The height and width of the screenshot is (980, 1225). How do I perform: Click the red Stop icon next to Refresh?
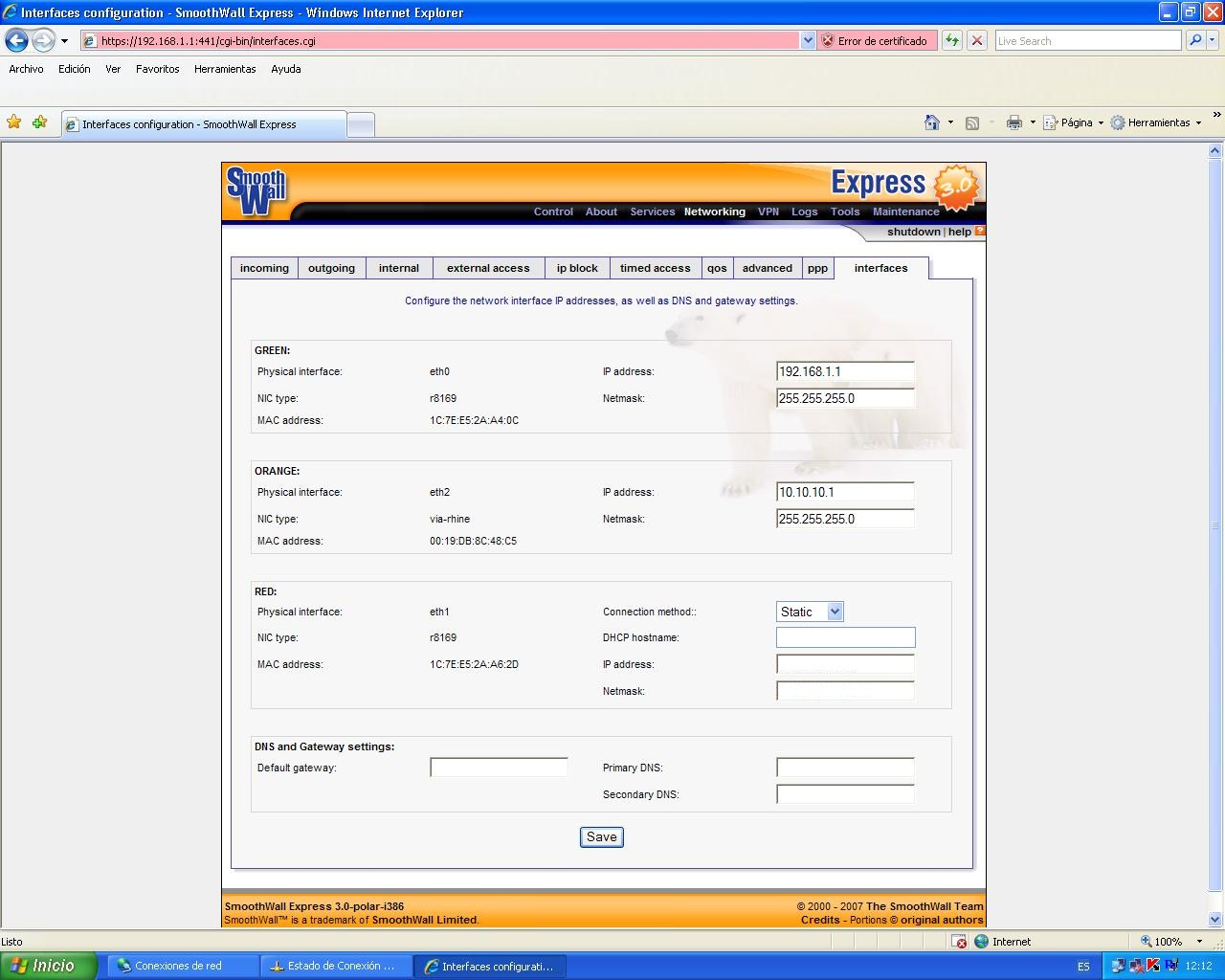pyautogui.click(x=975, y=40)
